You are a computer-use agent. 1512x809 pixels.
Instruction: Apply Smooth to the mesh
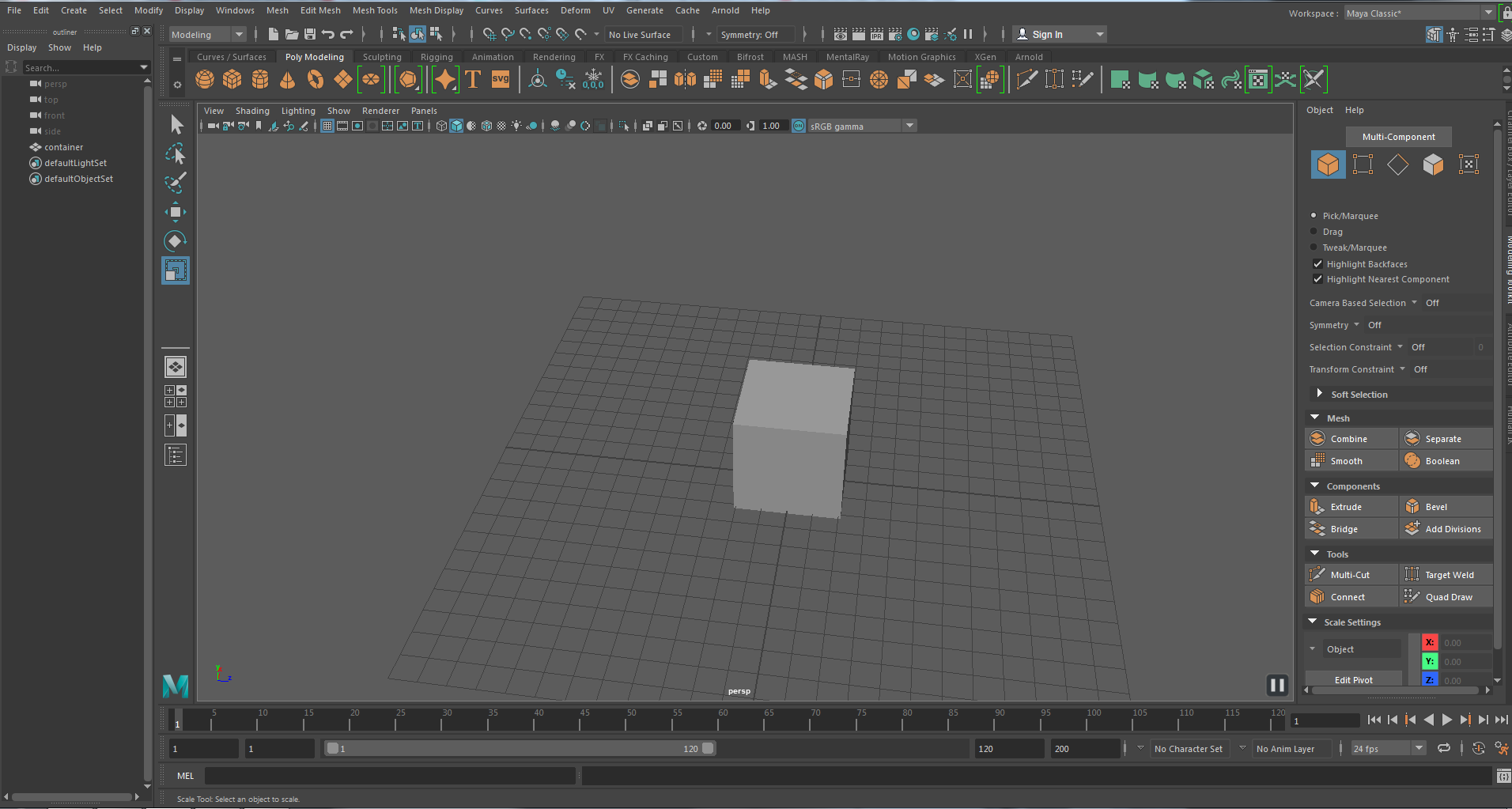point(1351,461)
